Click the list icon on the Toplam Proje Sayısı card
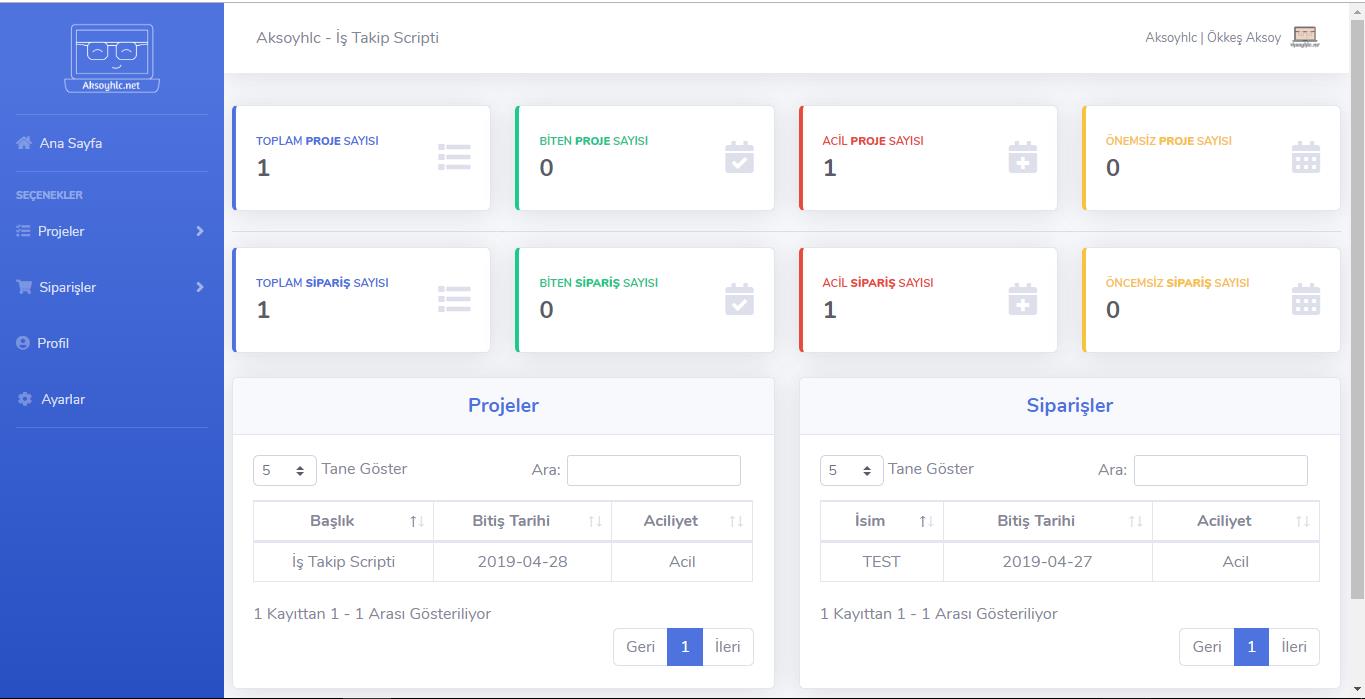The width and height of the screenshot is (1365, 699). [454, 157]
